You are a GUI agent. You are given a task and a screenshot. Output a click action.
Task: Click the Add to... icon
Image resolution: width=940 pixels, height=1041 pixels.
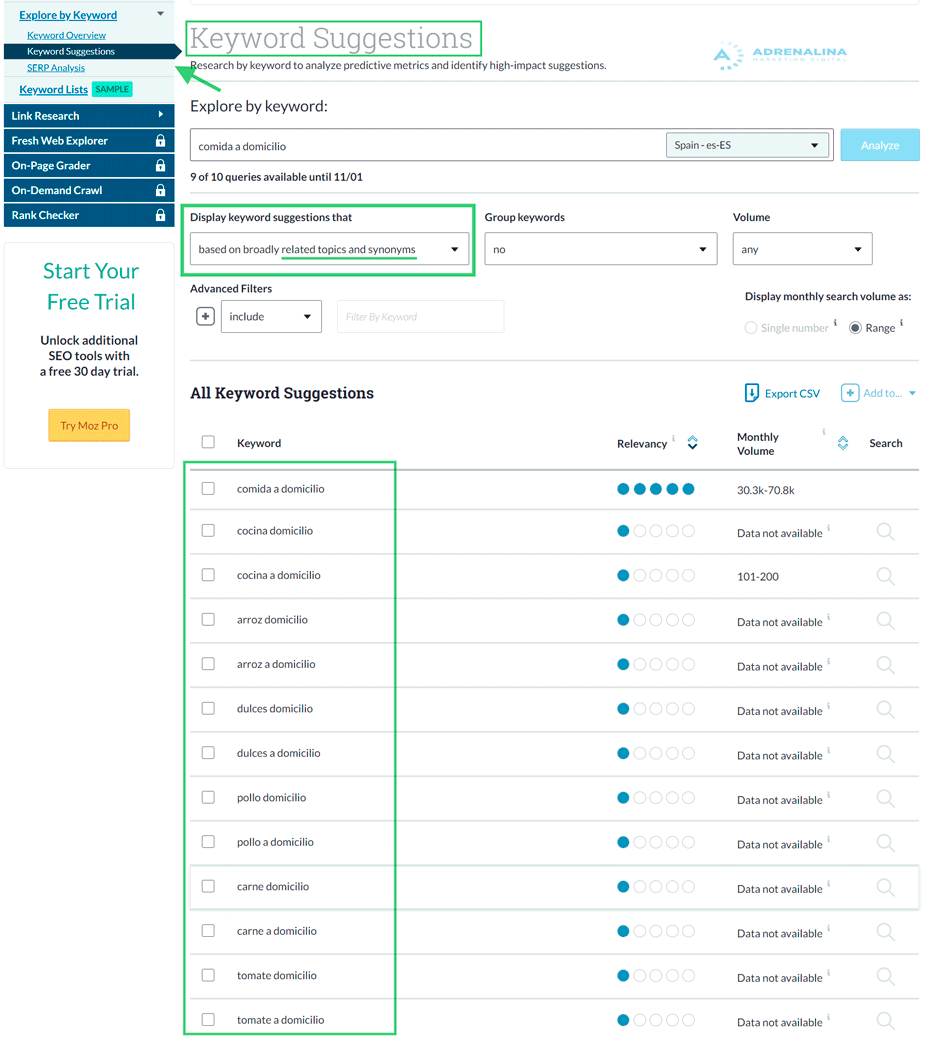[850, 392]
